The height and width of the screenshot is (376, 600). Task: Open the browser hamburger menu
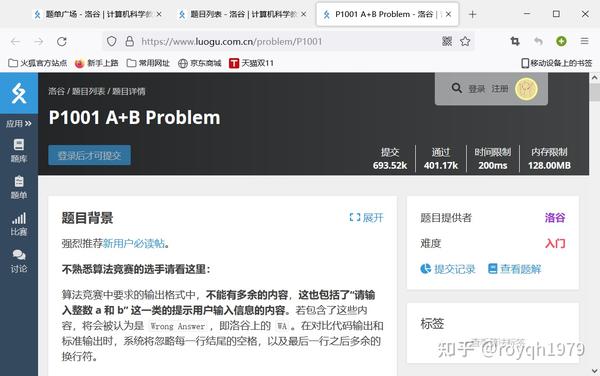[584, 41]
